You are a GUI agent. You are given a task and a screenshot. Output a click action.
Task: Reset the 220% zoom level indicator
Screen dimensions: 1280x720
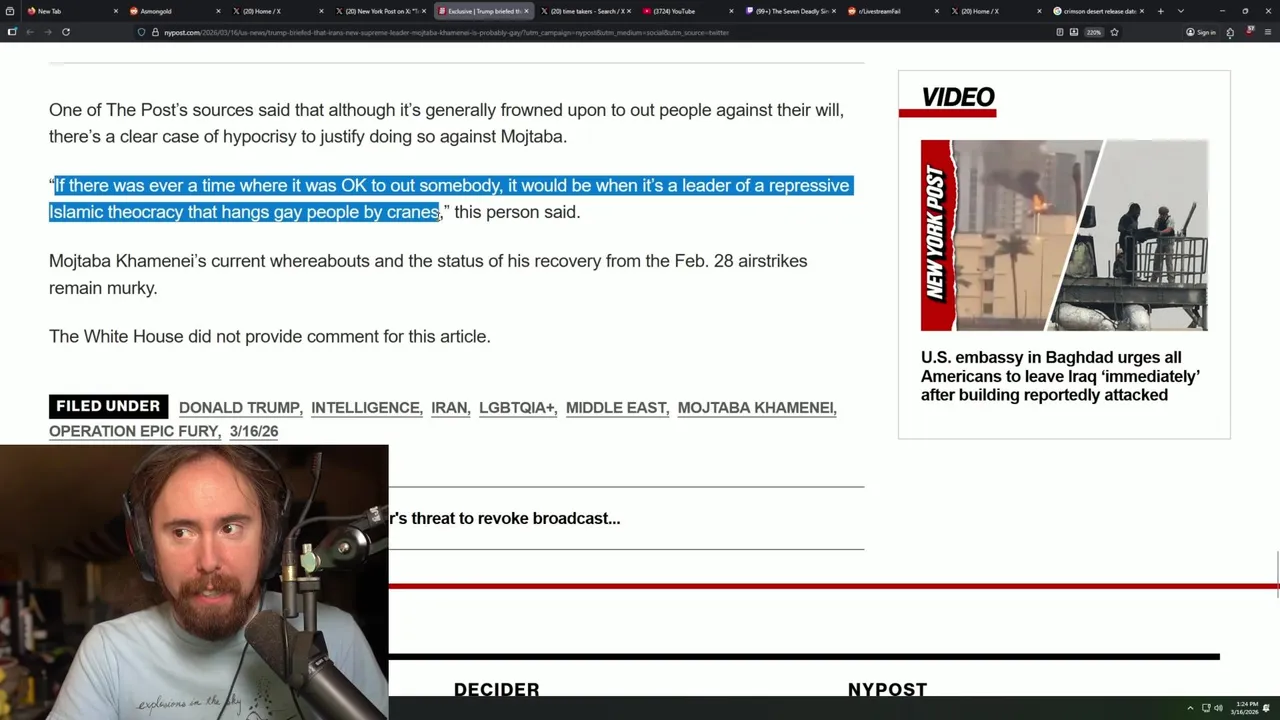(x=1094, y=32)
